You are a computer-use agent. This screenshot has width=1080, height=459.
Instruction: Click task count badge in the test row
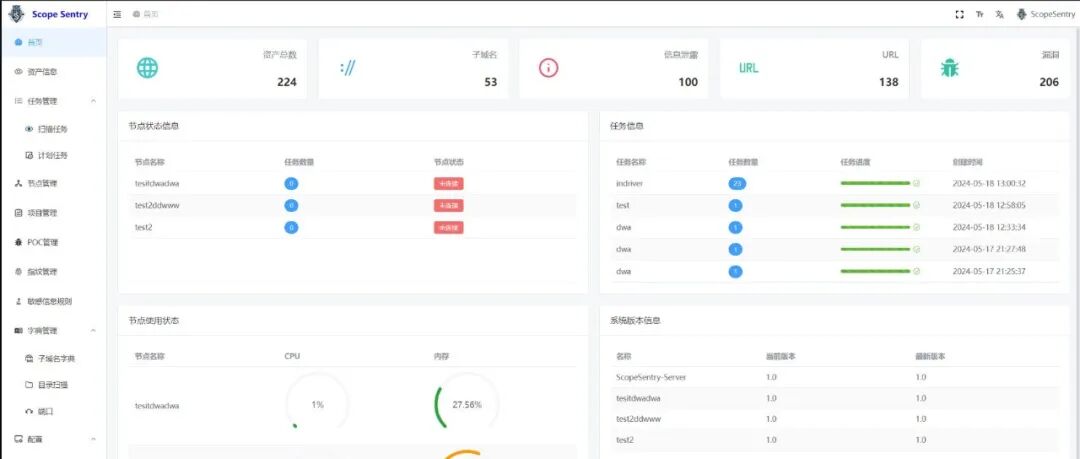736,205
